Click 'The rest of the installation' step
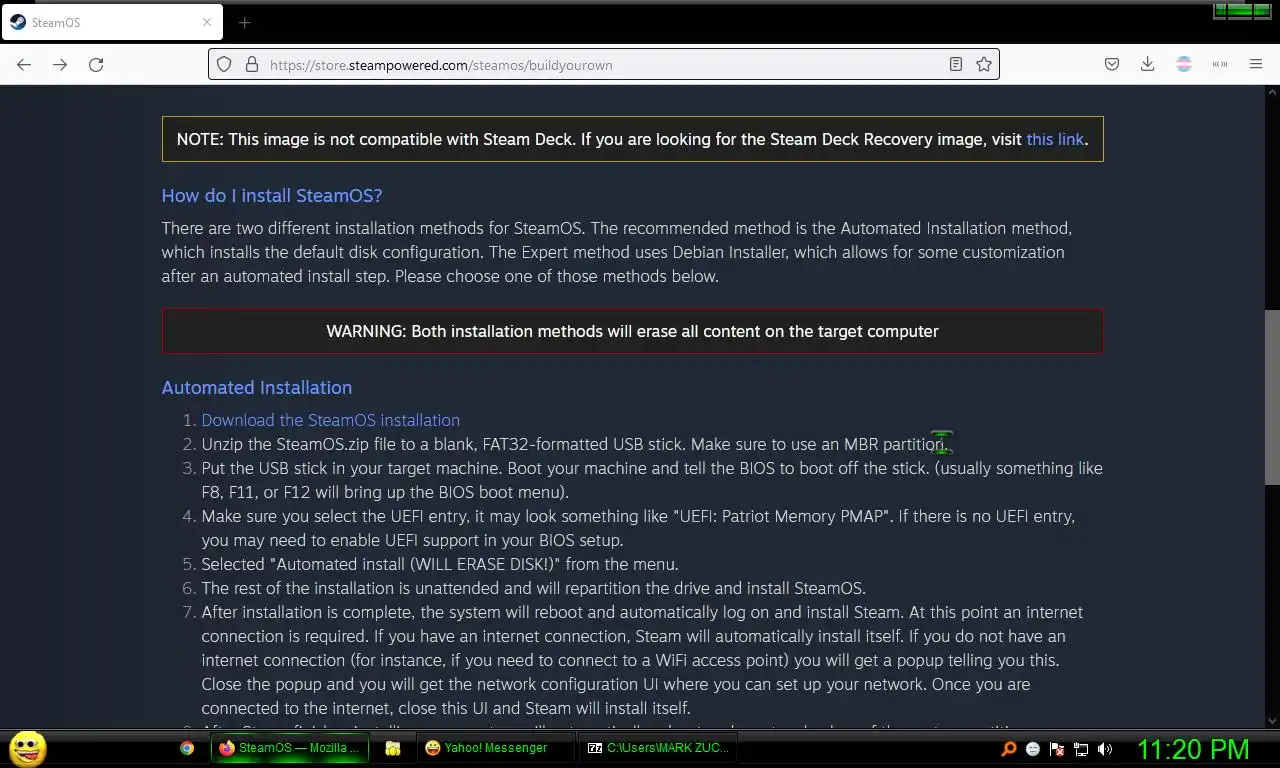1280x768 pixels. click(x=534, y=588)
